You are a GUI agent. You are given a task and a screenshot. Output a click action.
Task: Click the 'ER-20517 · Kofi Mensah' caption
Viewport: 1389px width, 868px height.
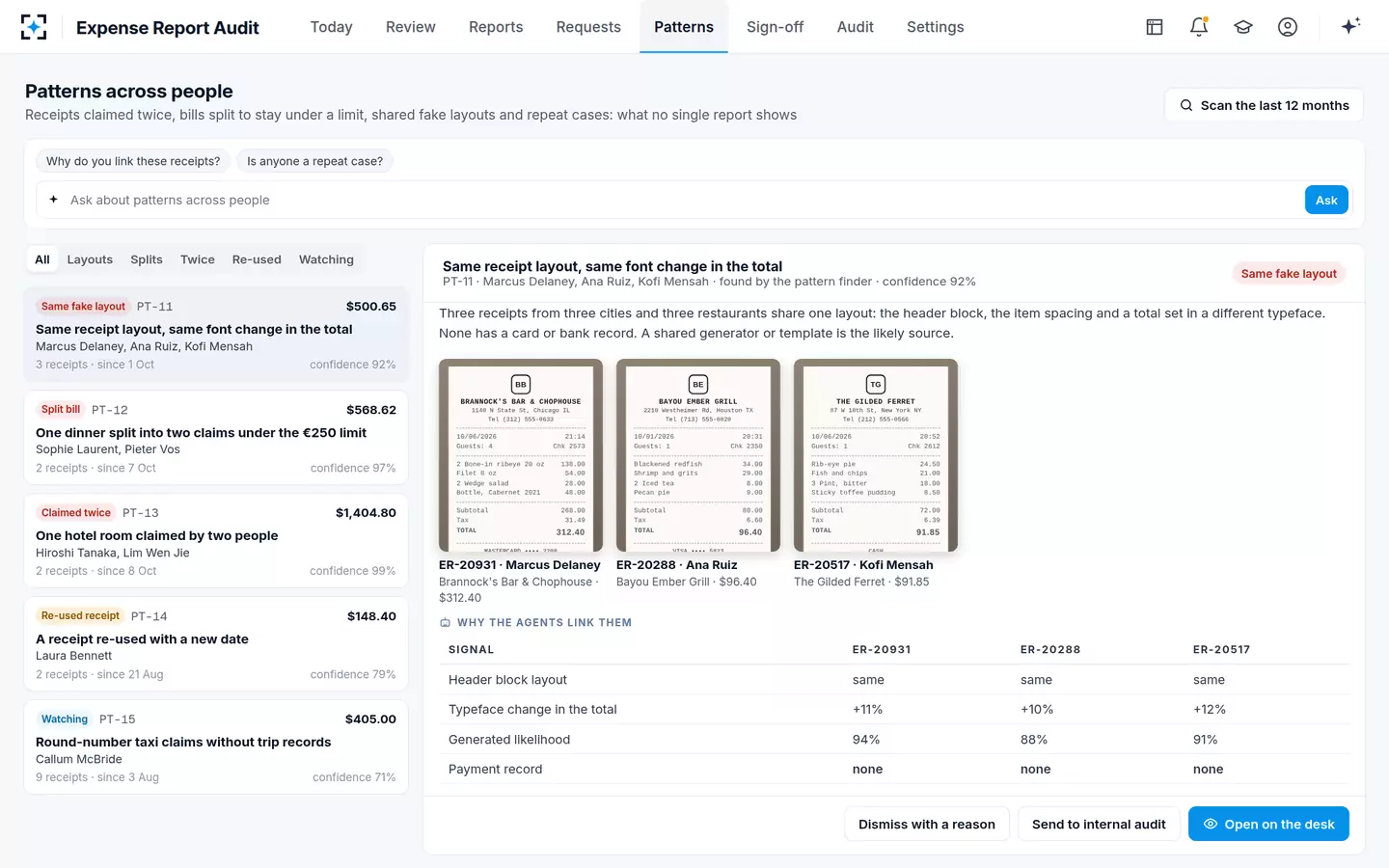(863, 565)
